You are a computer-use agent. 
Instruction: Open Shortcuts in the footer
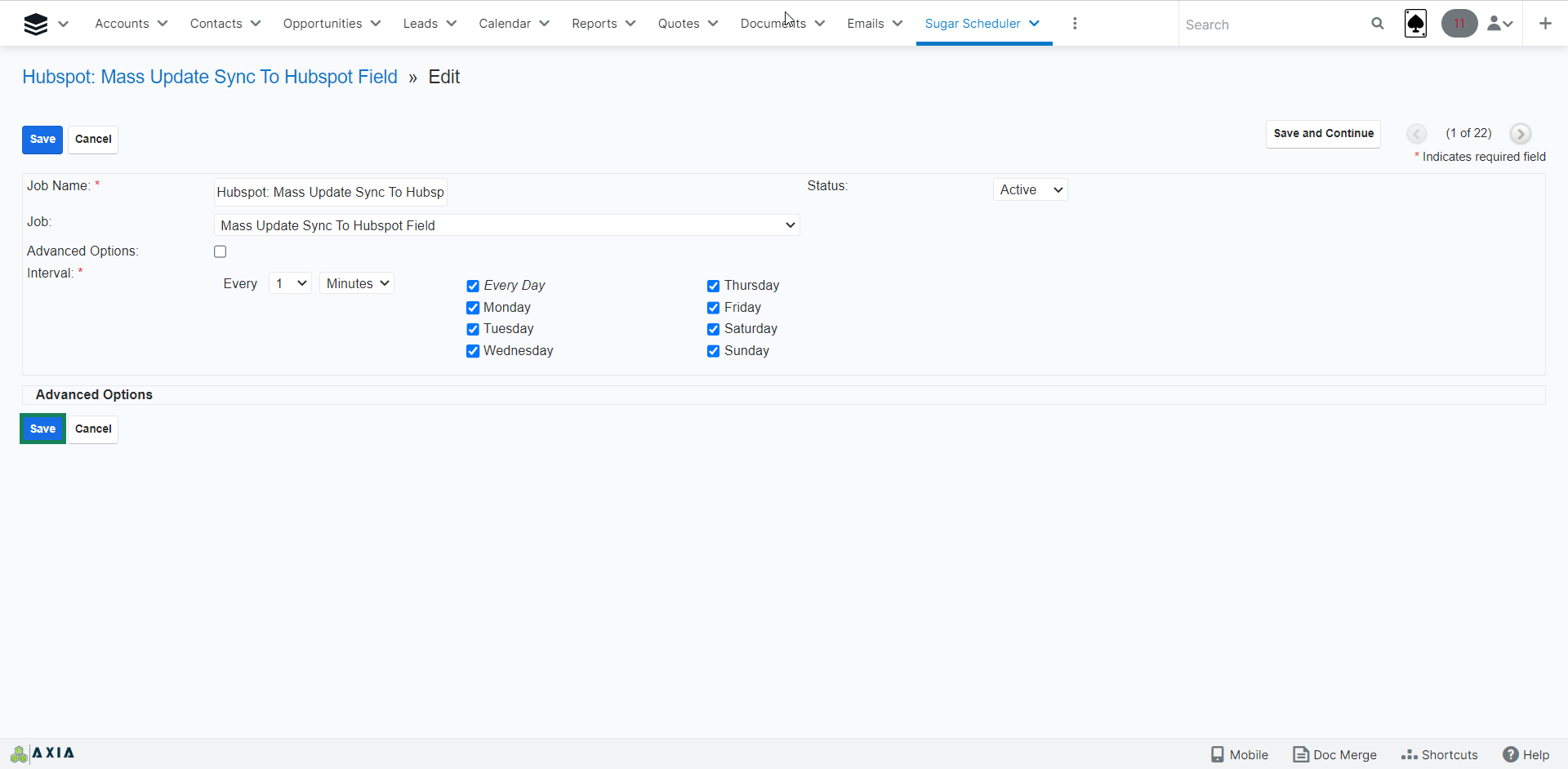coord(1439,754)
